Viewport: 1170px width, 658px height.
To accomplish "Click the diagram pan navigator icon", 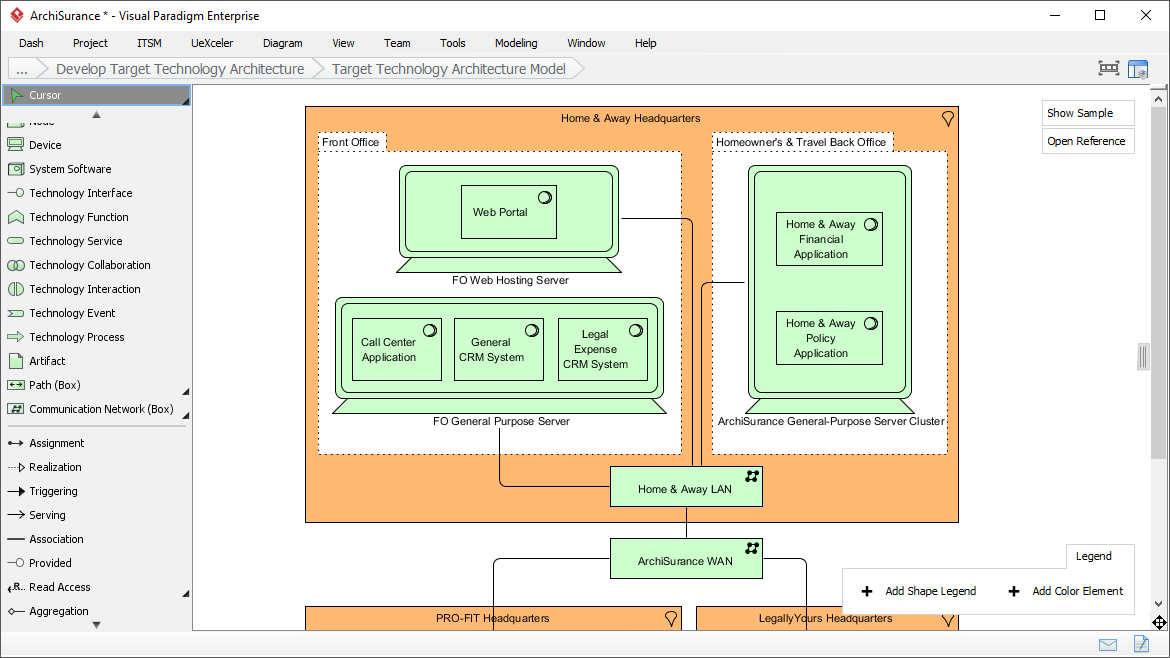I will pyautogui.click(x=1159, y=622).
